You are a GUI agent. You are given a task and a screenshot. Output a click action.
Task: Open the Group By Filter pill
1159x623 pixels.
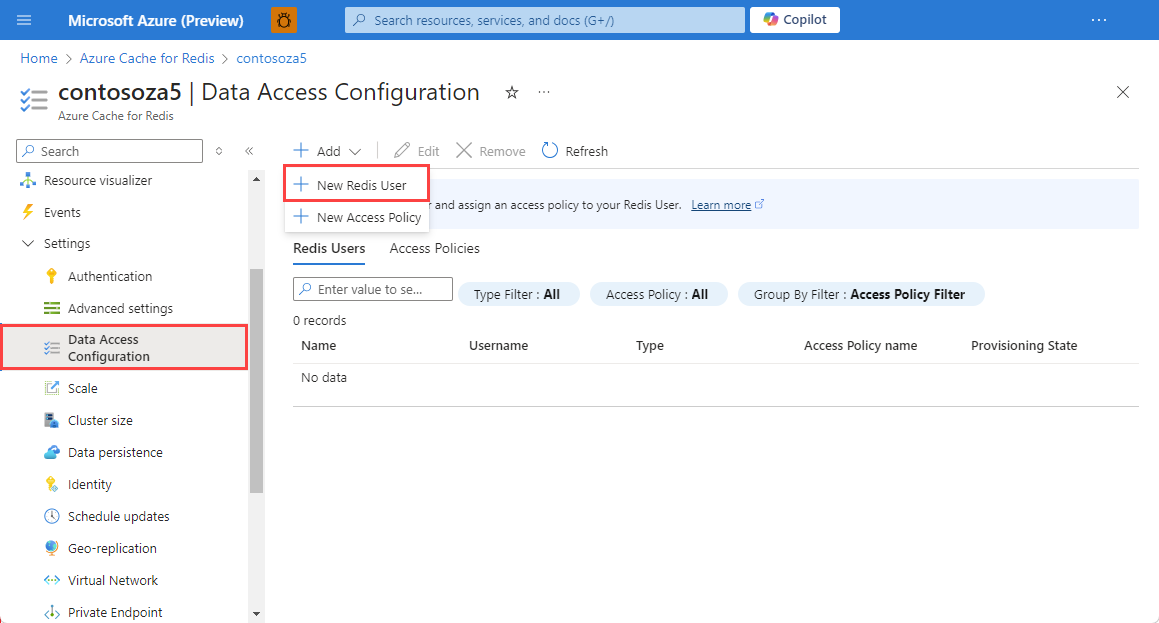(x=860, y=294)
